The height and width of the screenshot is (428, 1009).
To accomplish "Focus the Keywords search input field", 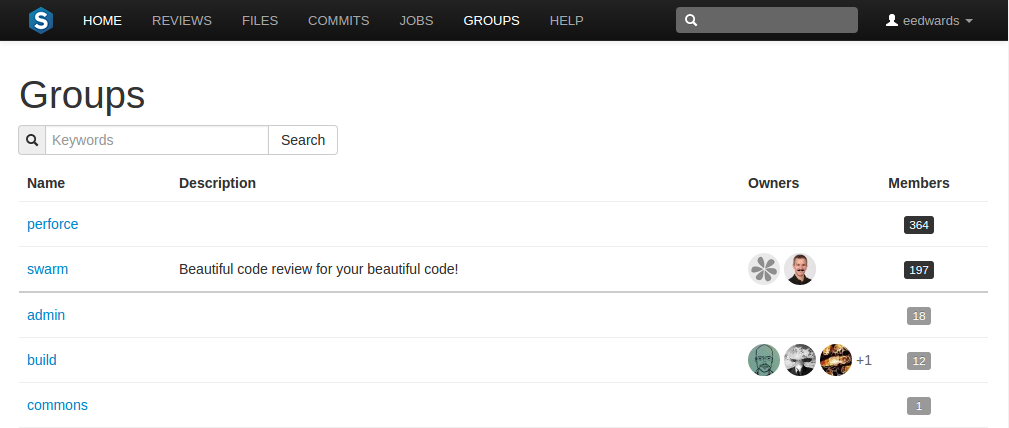I will click(156, 140).
